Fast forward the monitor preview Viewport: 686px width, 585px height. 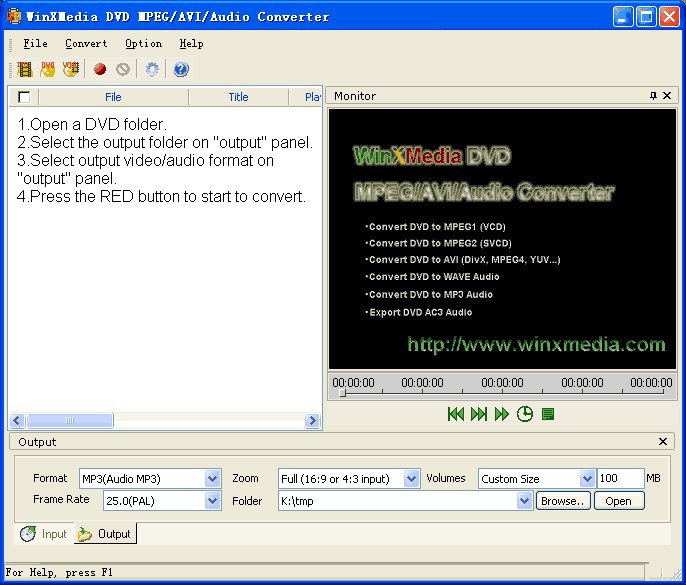coord(502,414)
